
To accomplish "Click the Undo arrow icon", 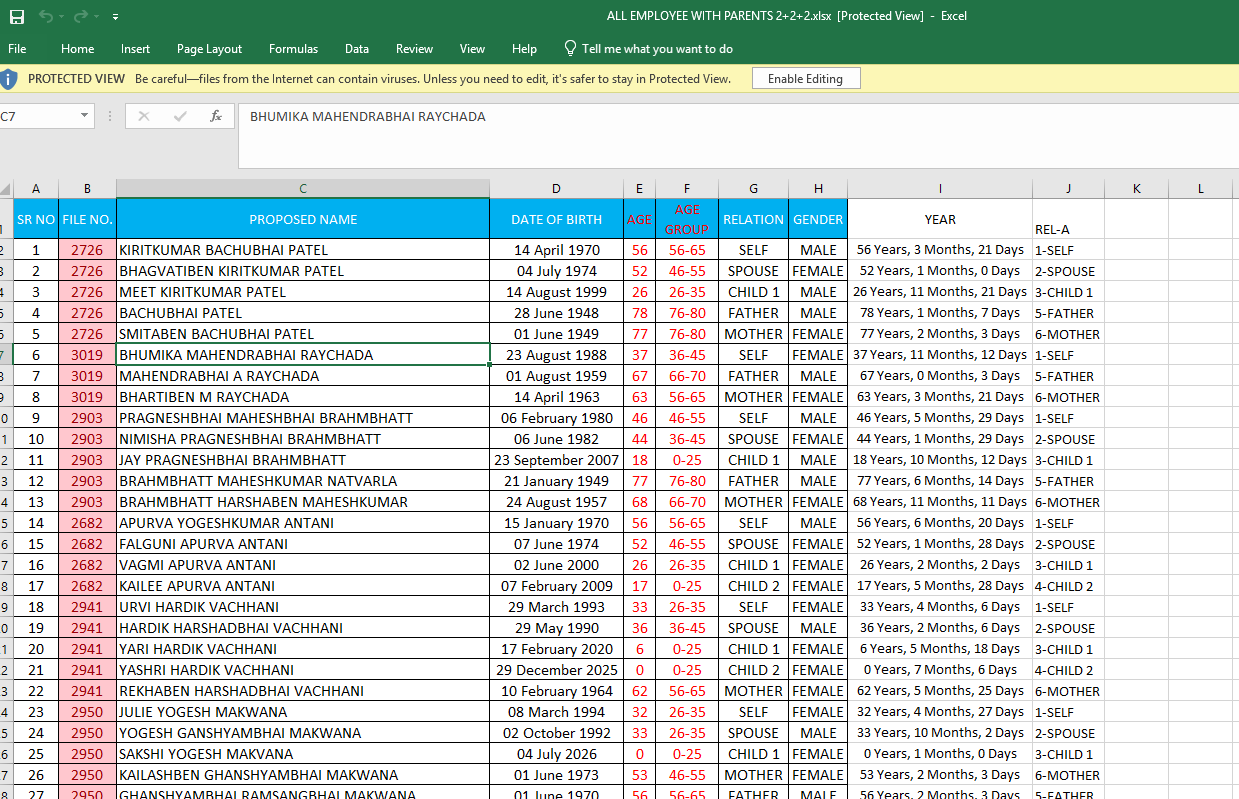I will coord(45,17).
